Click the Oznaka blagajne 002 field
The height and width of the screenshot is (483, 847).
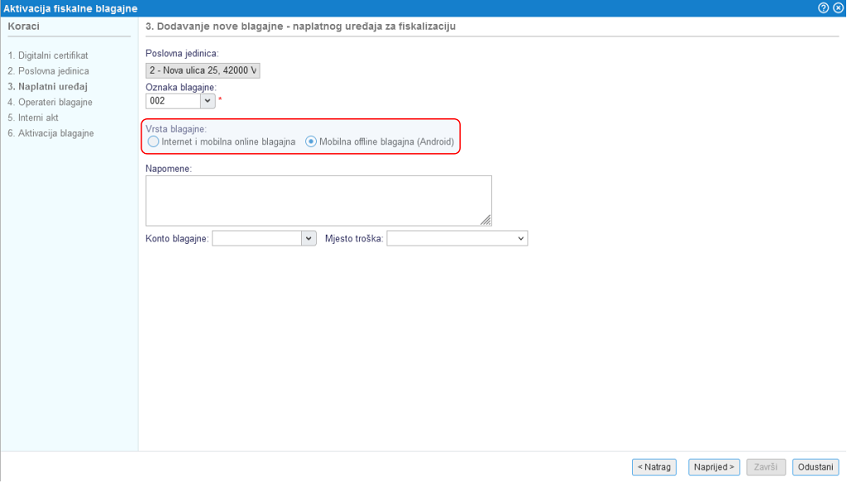pos(173,101)
